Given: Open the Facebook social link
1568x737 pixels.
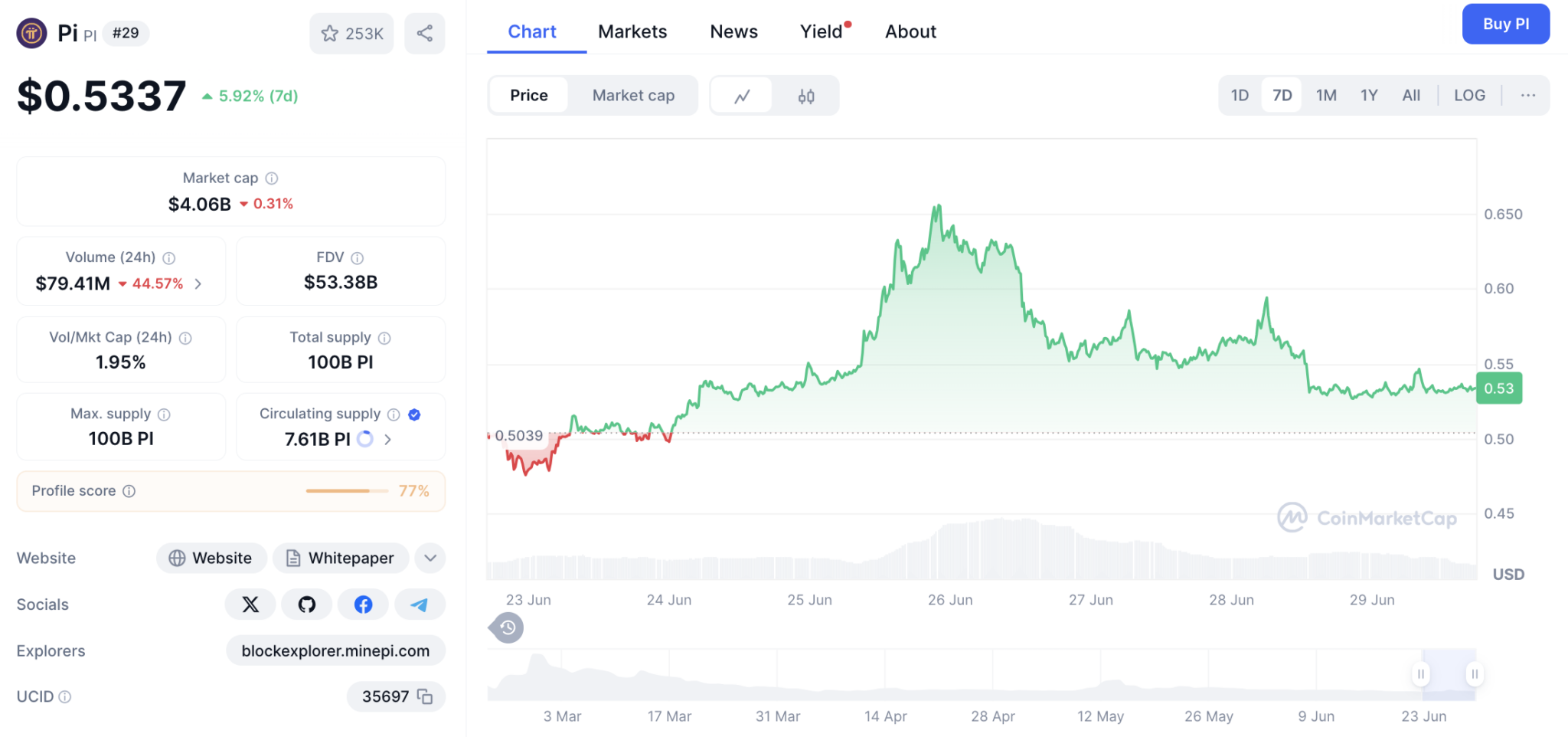Looking at the screenshot, I should click(x=363, y=604).
